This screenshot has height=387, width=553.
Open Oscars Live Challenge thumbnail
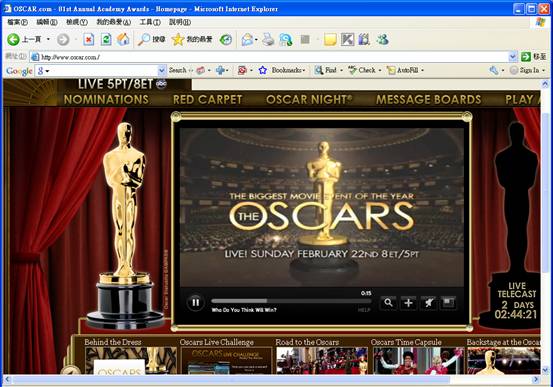pos(226,360)
